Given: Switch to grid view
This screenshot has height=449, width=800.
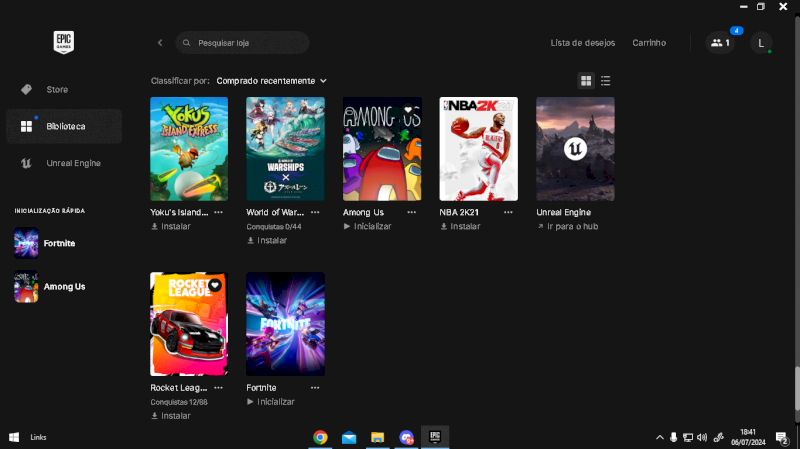Looking at the screenshot, I should pos(586,81).
